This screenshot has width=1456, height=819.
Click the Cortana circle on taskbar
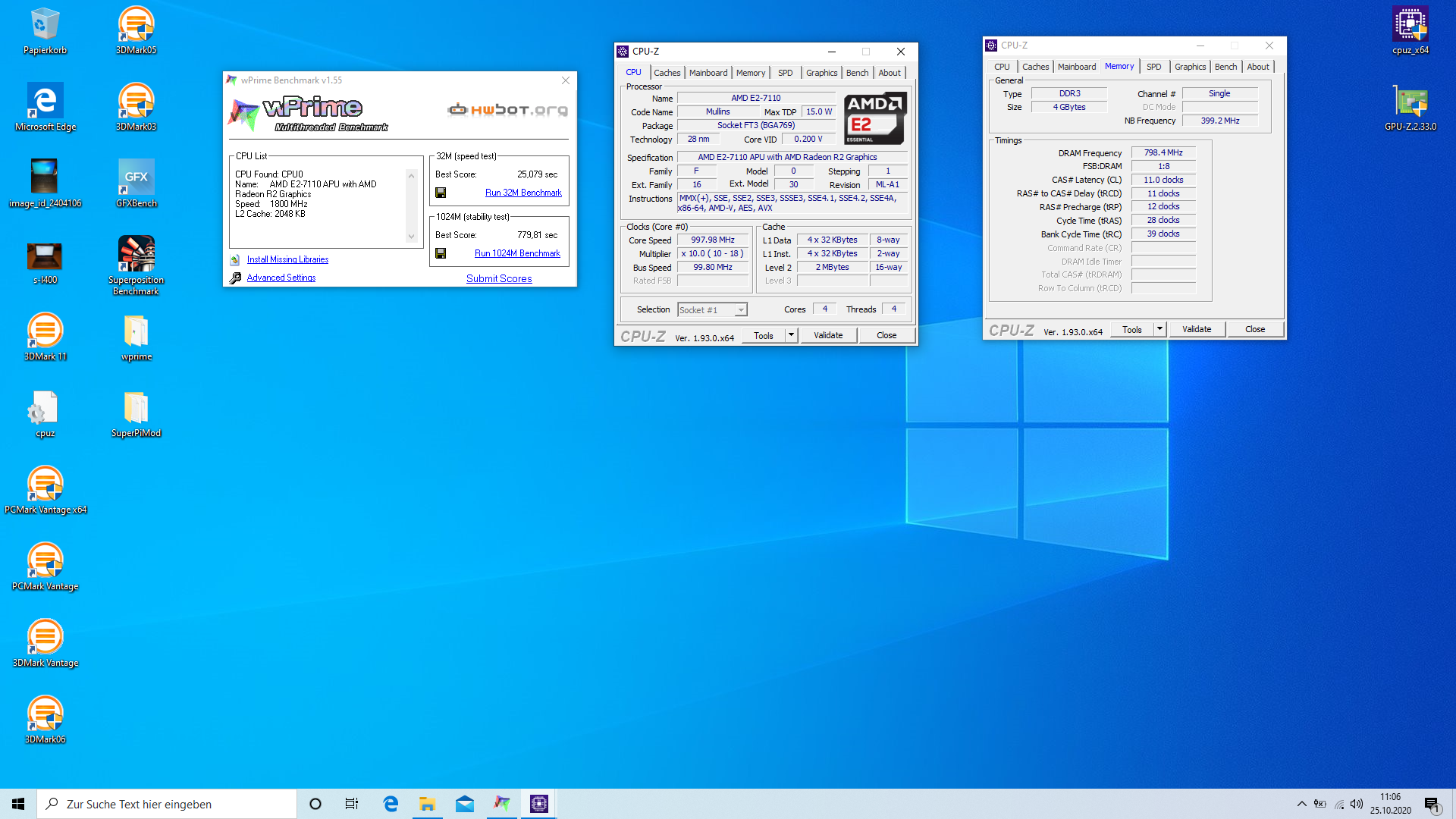tap(315, 804)
